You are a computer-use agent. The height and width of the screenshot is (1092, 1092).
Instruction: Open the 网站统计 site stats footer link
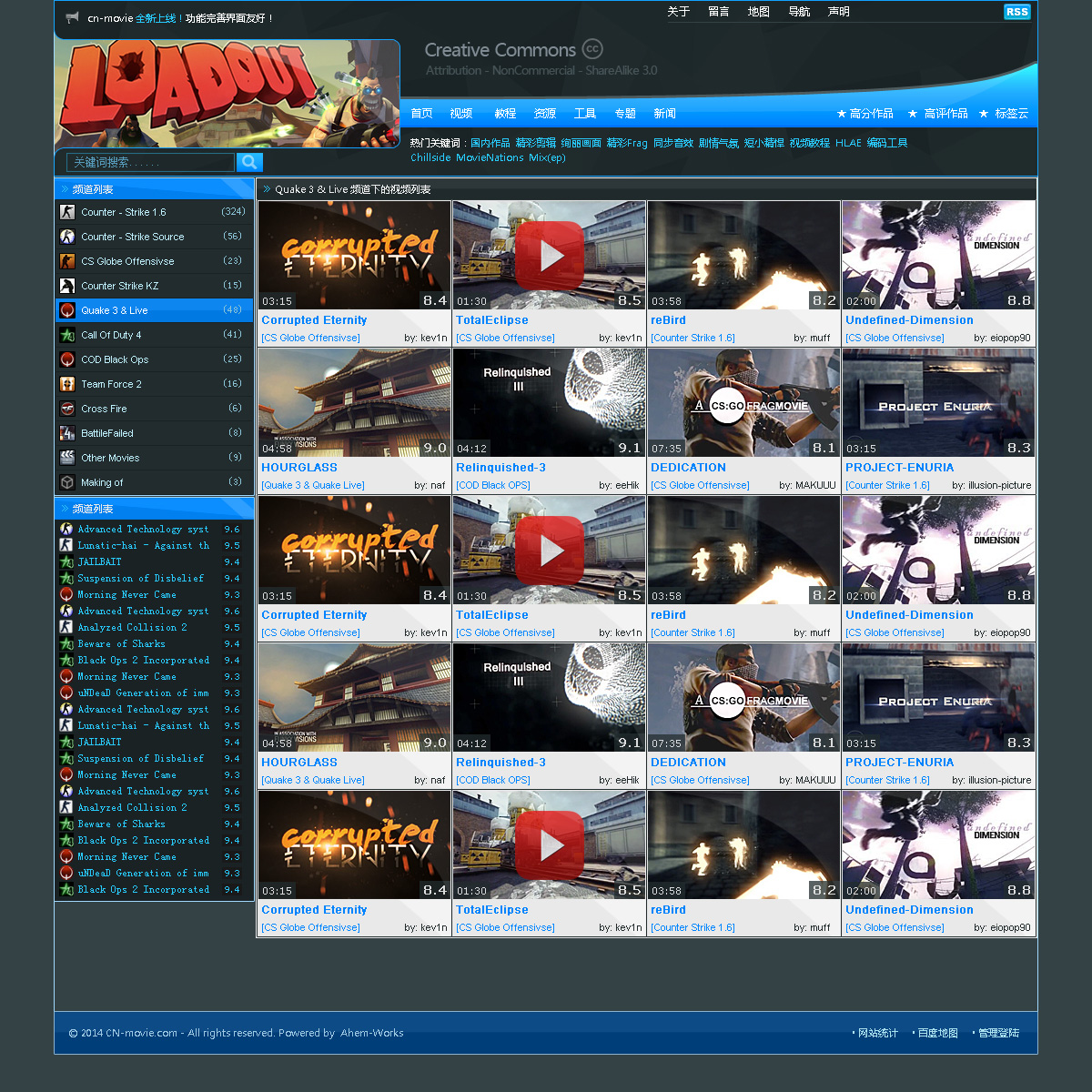[x=878, y=1033]
